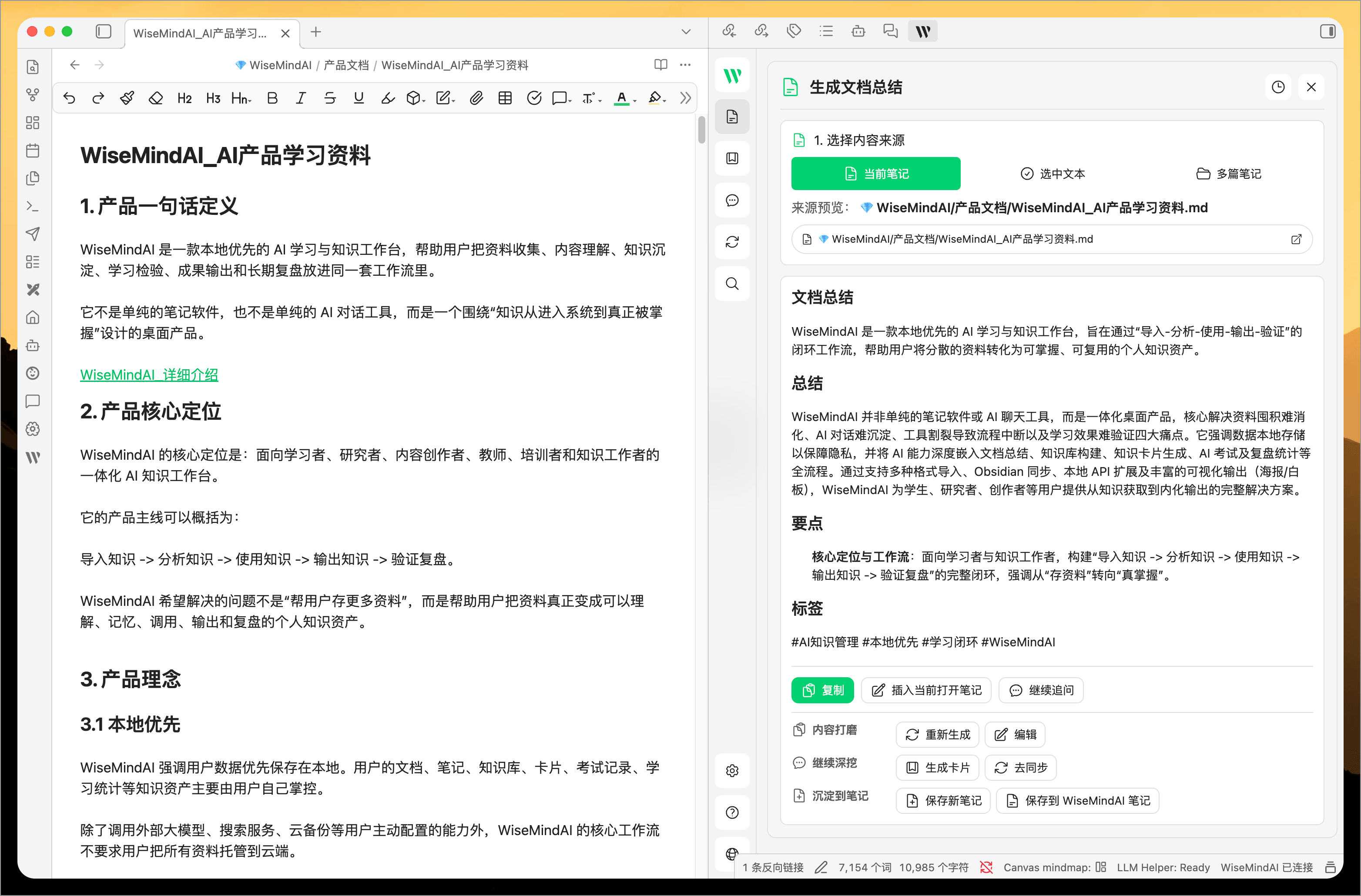This screenshot has height=896, width=1361.
Task: Switch to WiseMindAI_AI产品学习... tab
Action: (x=200, y=33)
